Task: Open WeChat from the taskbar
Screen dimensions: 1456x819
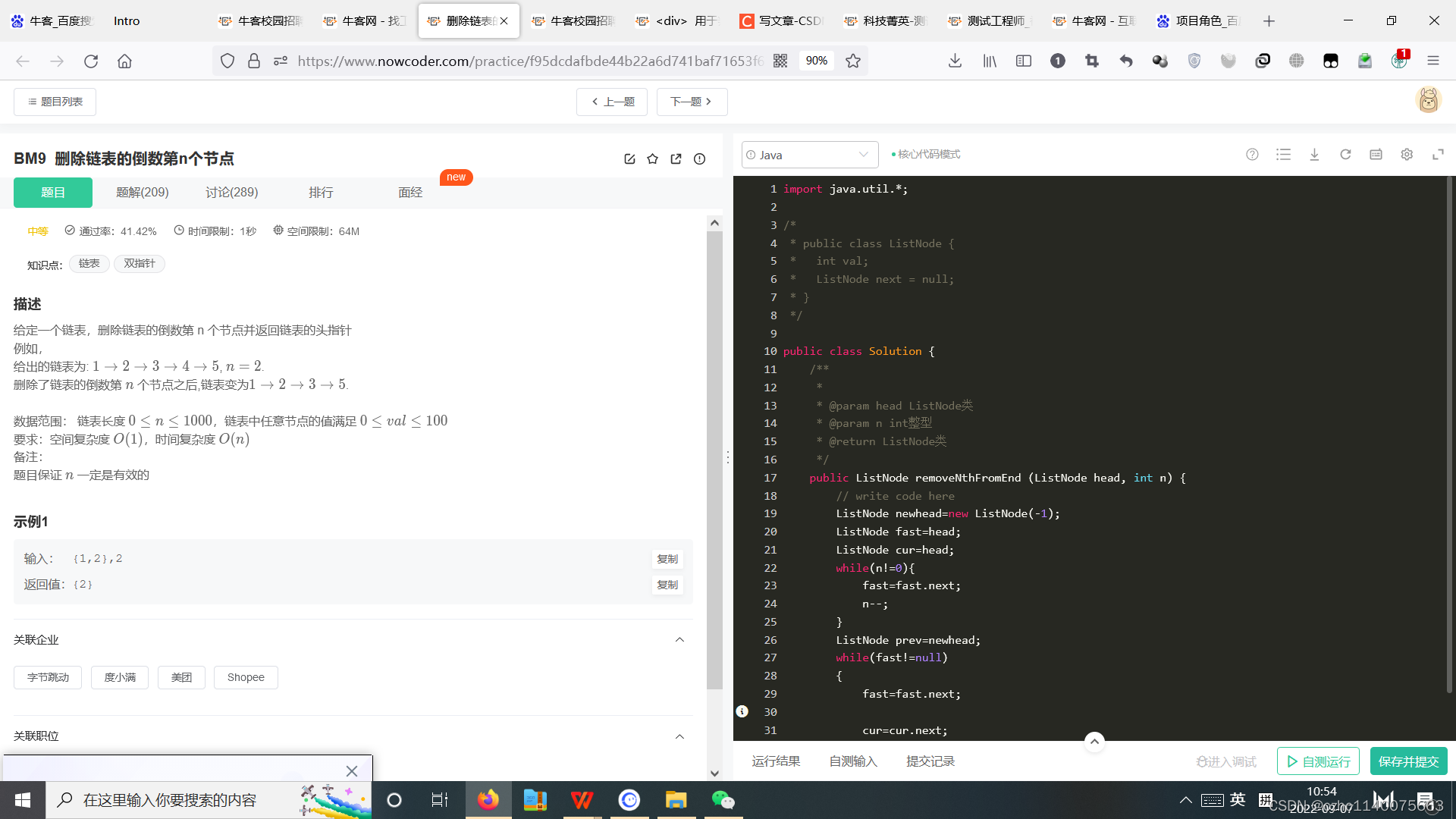Action: [x=723, y=800]
